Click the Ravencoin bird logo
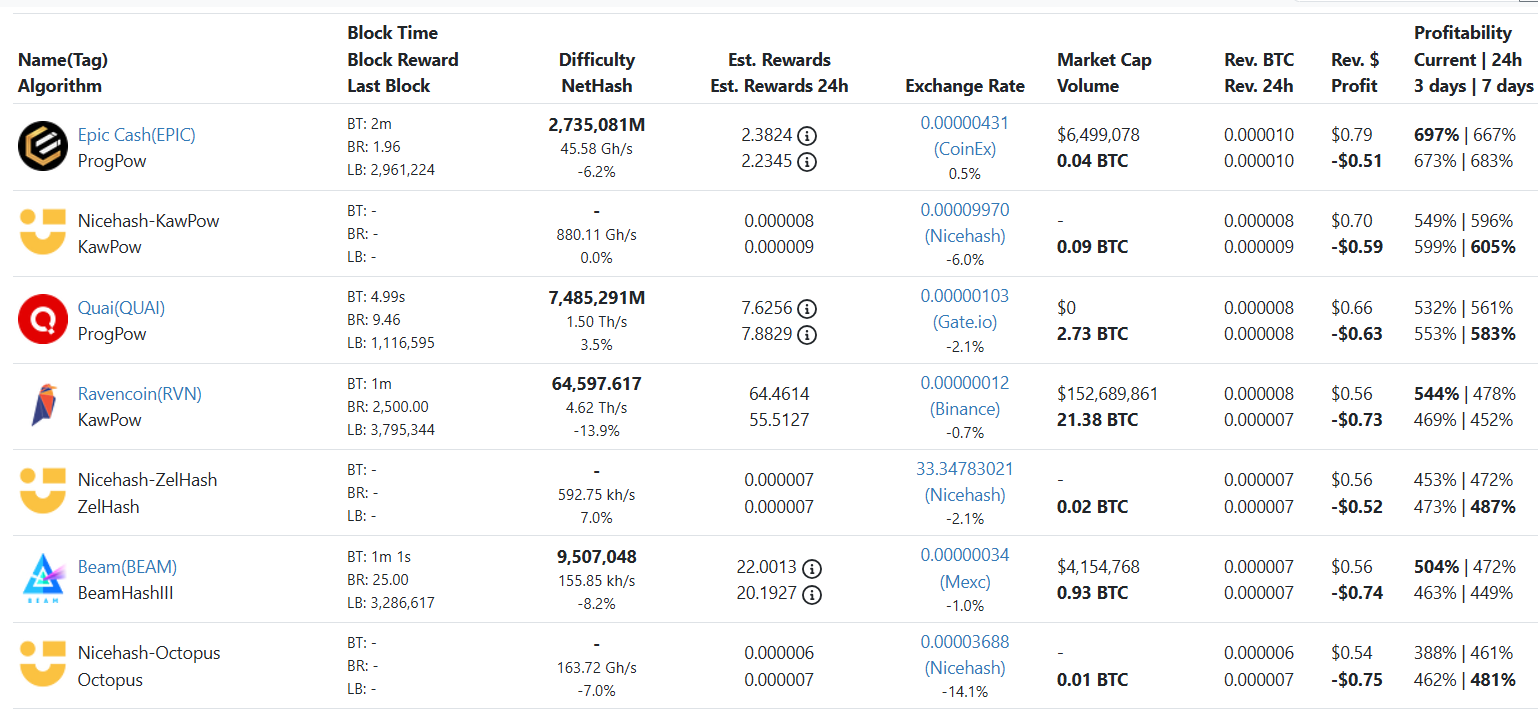 coord(43,406)
